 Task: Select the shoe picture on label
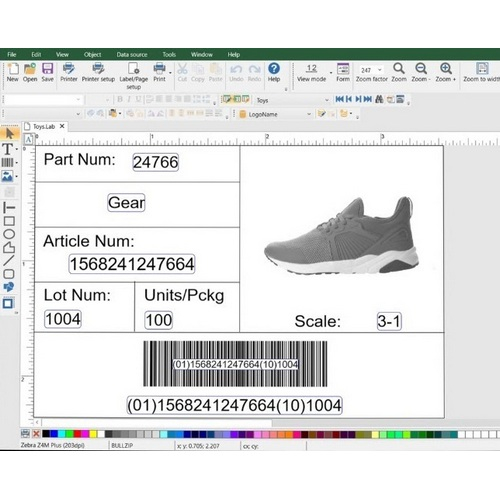tap(342, 235)
